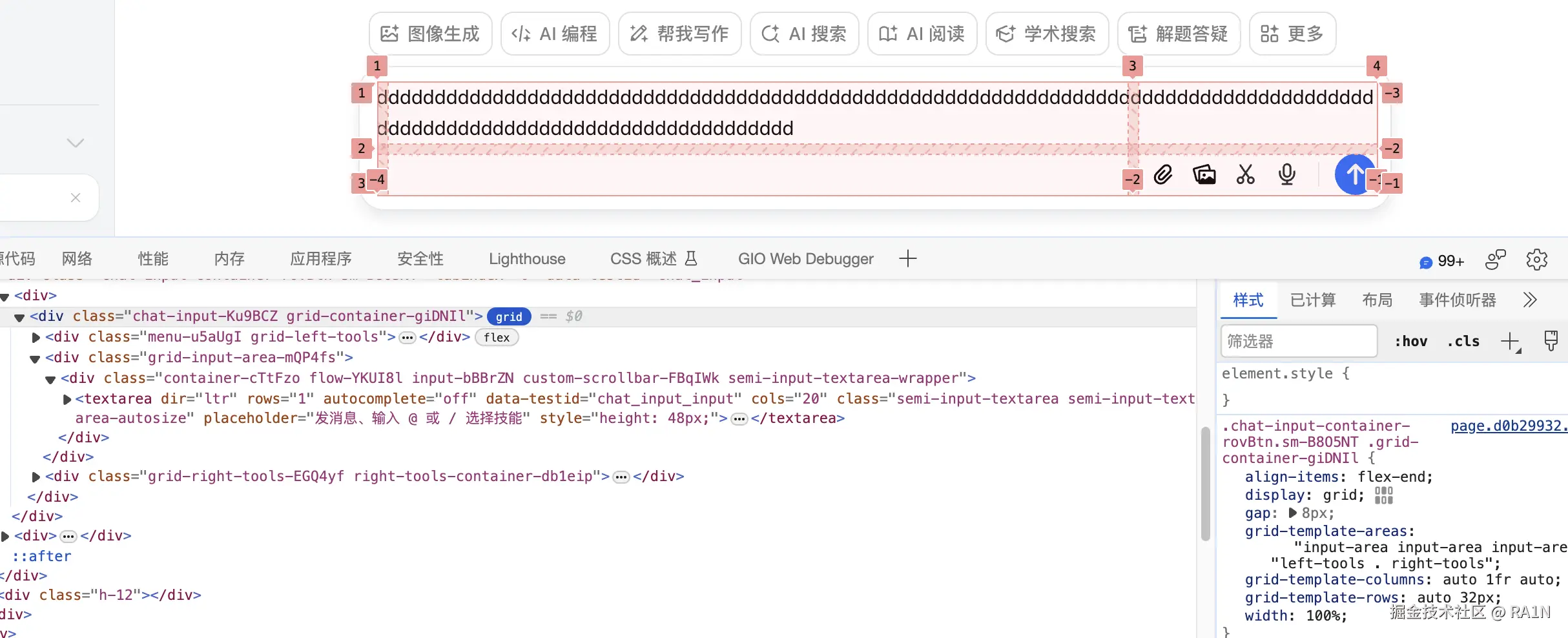
Task: Show 更多 skills menu
Action: [x=1292, y=34]
